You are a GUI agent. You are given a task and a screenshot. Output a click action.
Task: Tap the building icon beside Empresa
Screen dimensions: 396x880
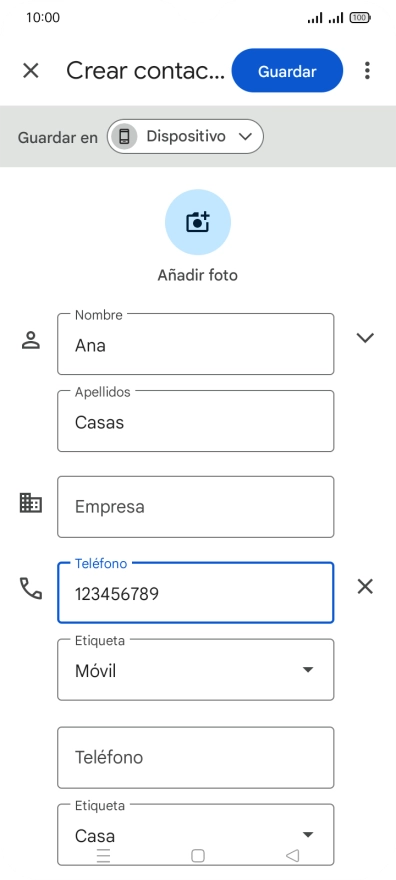pos(31,502)
